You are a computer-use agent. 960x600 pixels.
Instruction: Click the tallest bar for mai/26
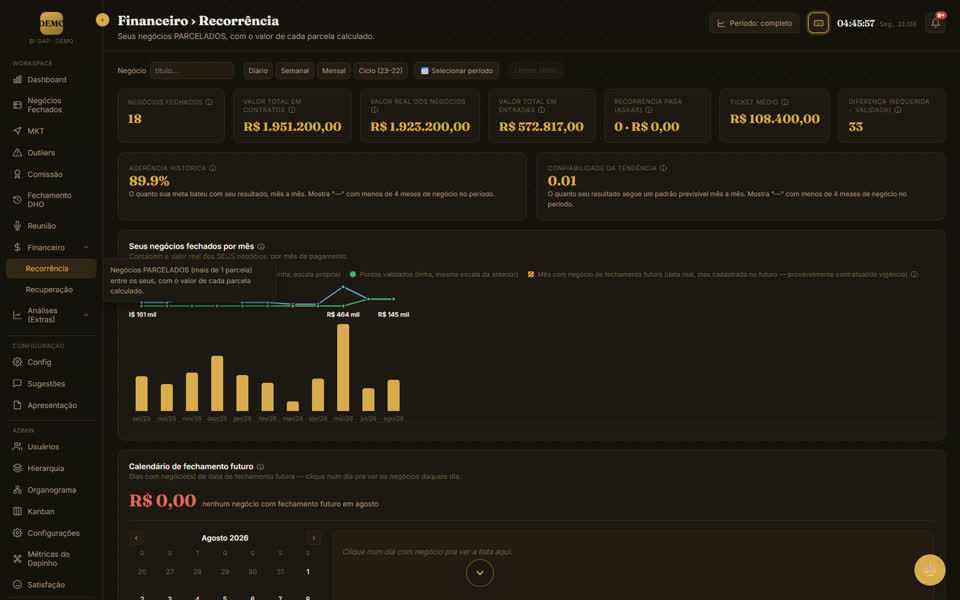point(343,367)
